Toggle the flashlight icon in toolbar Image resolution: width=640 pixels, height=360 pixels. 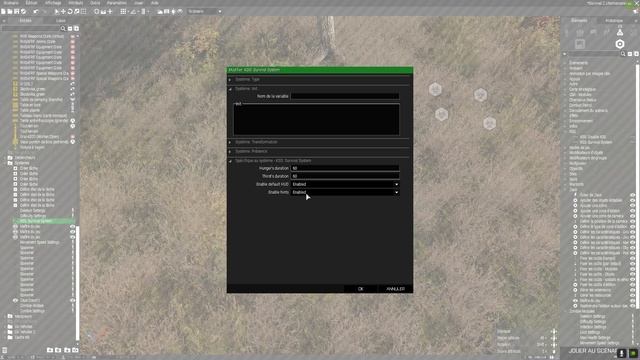click(x=173, y=11)
